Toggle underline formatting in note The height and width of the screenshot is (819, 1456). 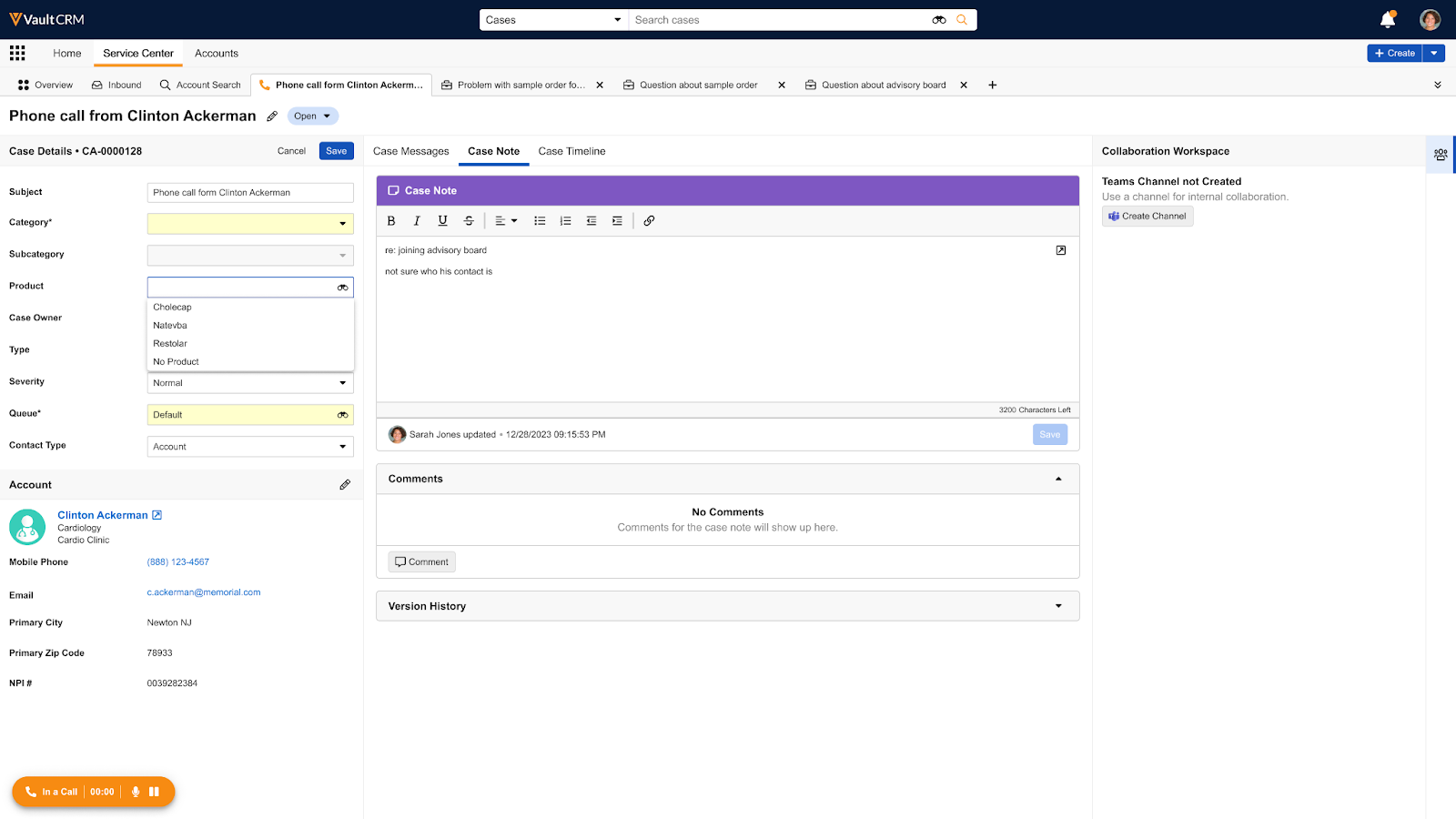pyautogui.click(x=443, y=221)
